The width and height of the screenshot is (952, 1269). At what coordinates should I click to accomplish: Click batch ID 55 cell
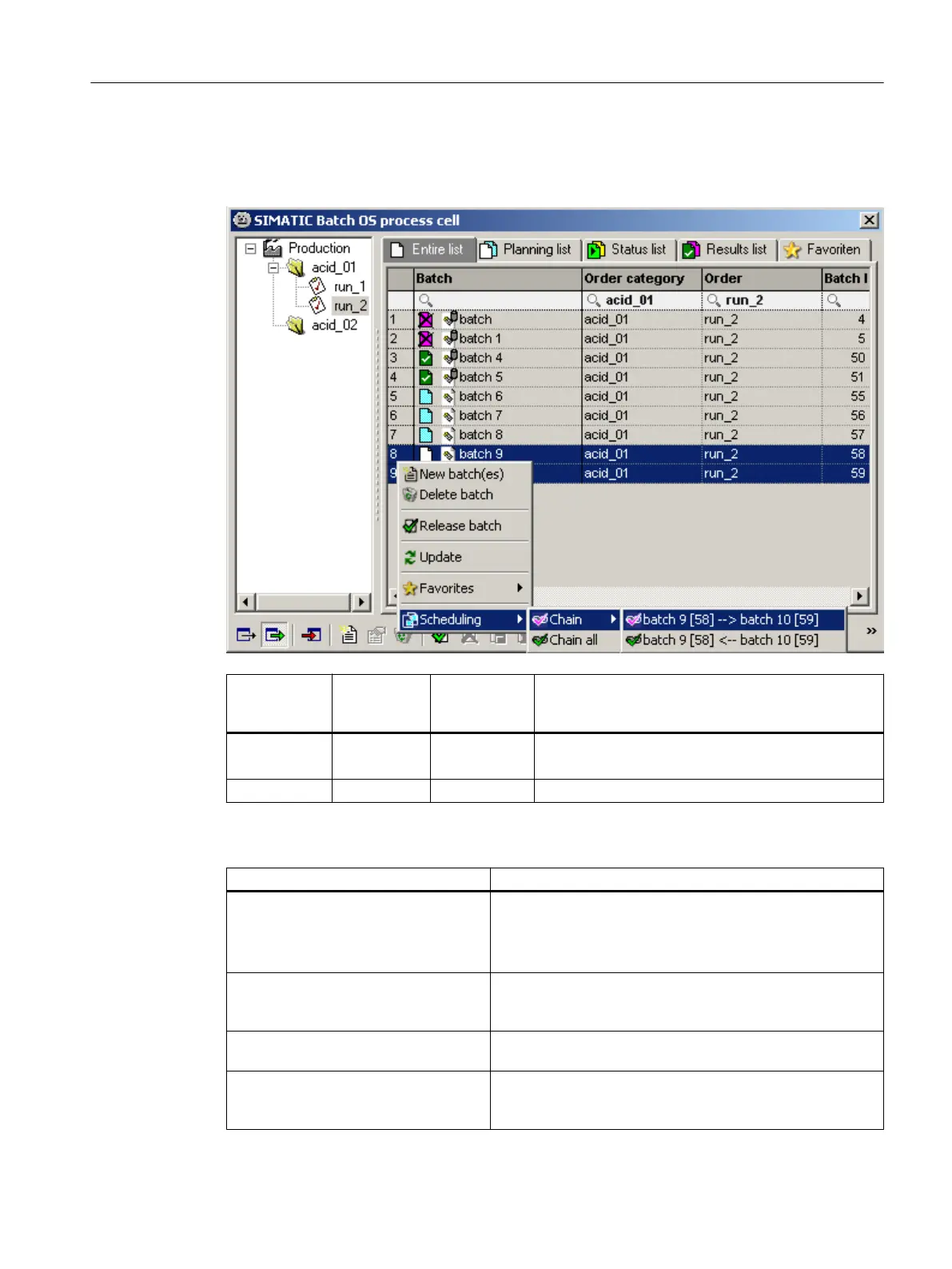point(846,397)
